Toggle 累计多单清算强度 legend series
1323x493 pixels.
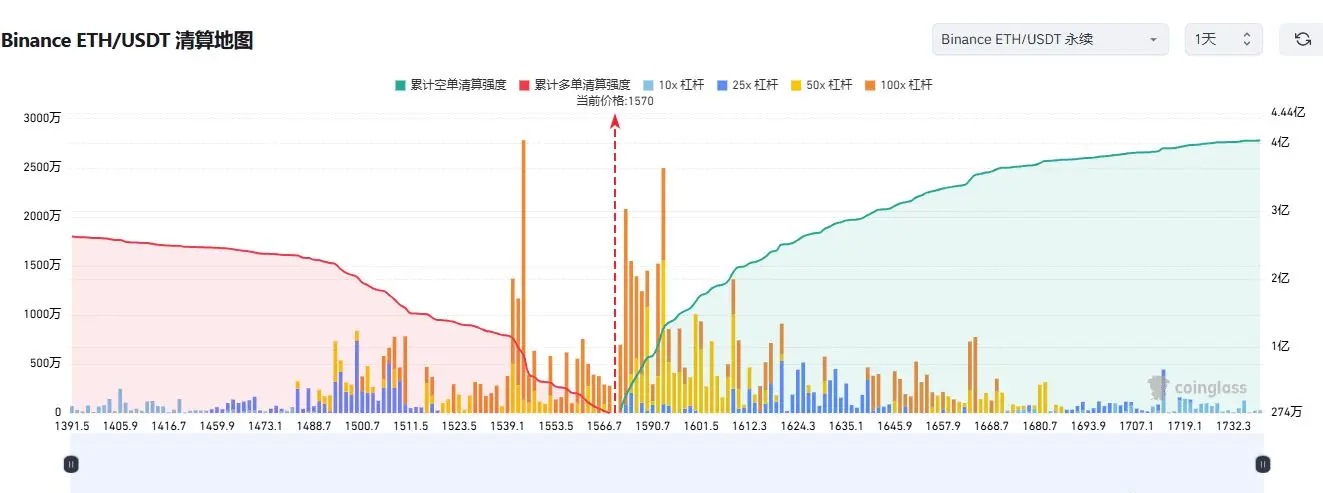pyautogui.click(x=574, y=85)
